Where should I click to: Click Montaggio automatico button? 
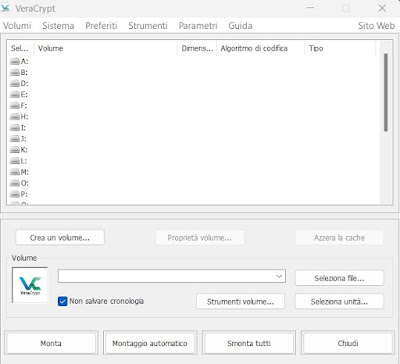tap(150, 343)
